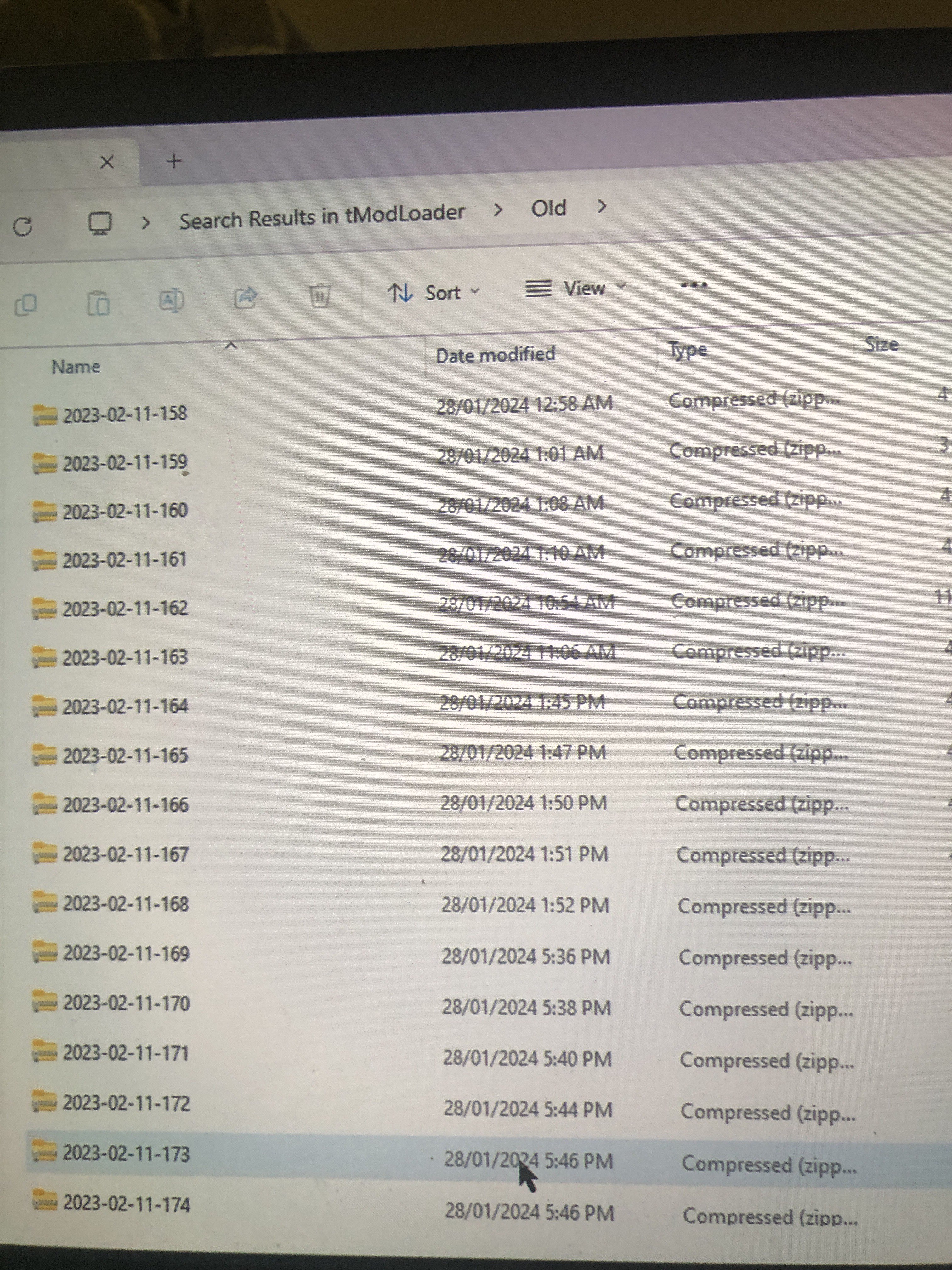Expand chevron after Old breadcrumb

coord(601,206)
